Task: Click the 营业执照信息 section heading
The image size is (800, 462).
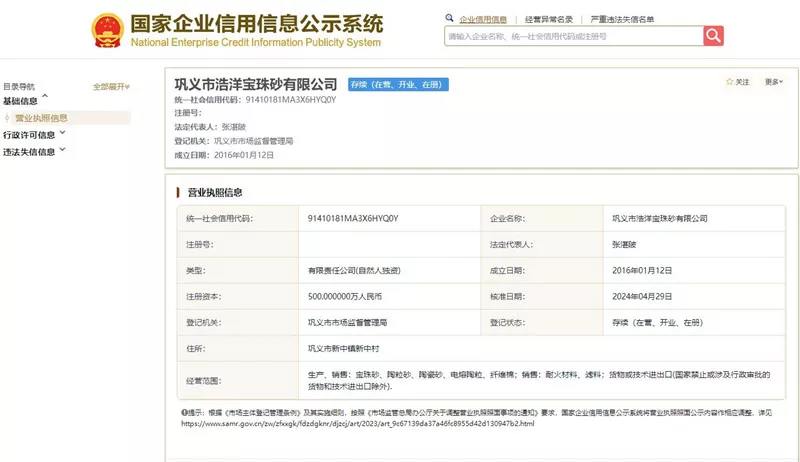Action: coord(215,192)
